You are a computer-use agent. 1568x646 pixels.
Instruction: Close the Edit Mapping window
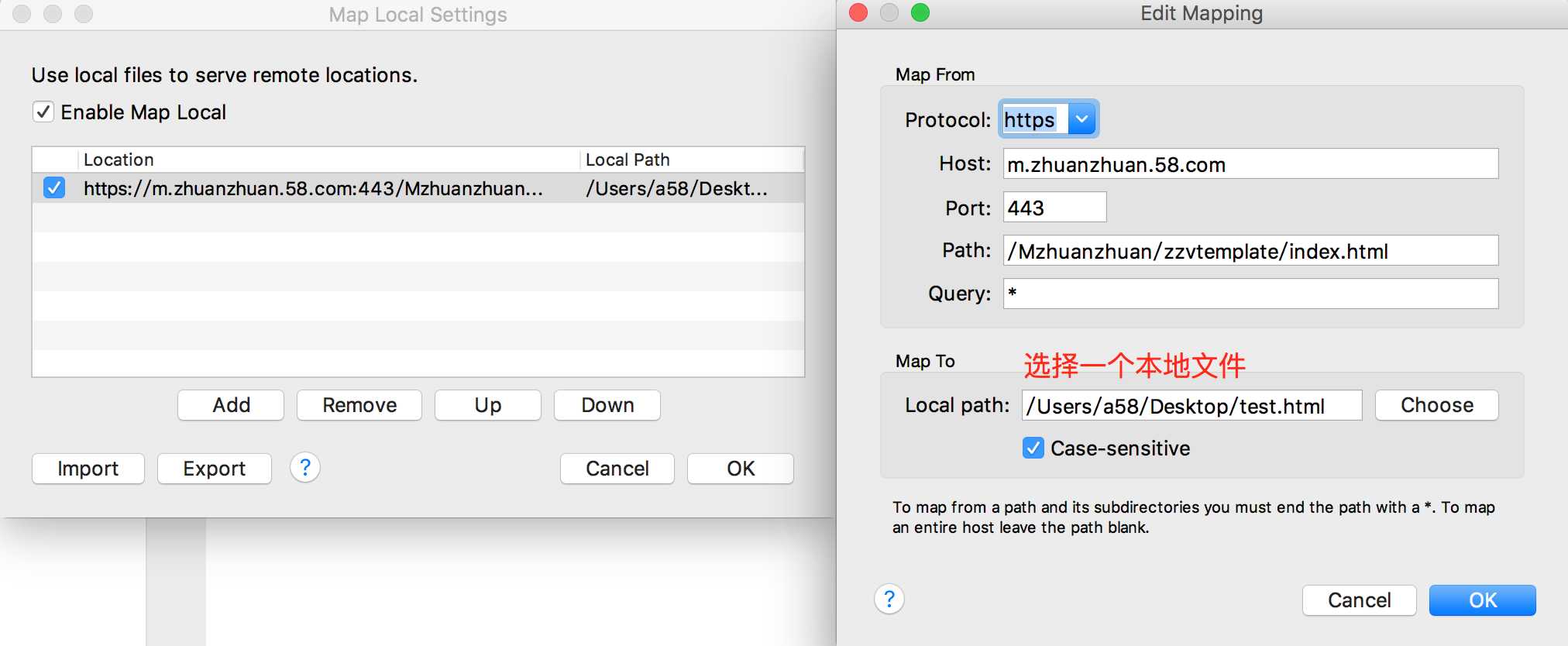pyautogui.click(x=858, y=13)
